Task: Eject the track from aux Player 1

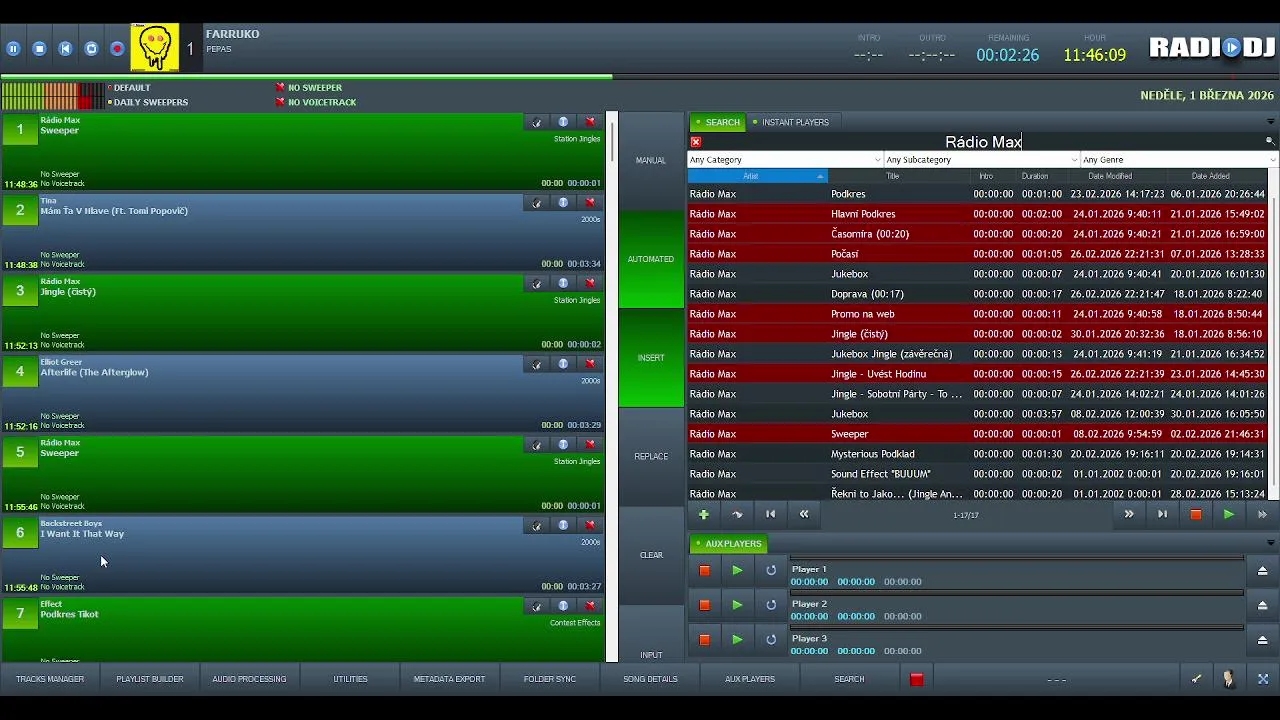Action: pyautogui.click(x=1262, y=570)
